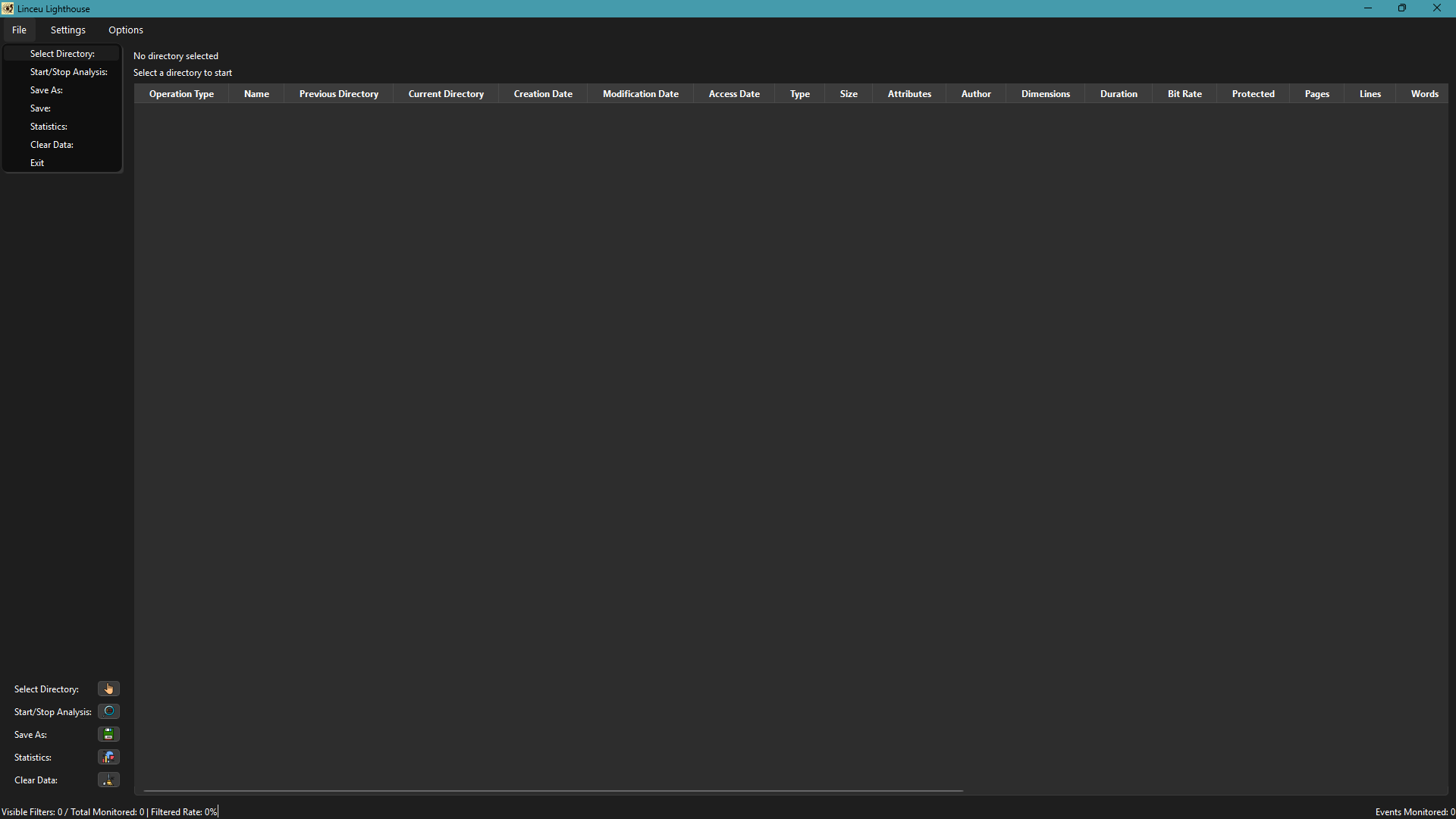Screen dimensions: 1456x819
Task: Restore the window using the restore button
Action: tap(1401, 8)
